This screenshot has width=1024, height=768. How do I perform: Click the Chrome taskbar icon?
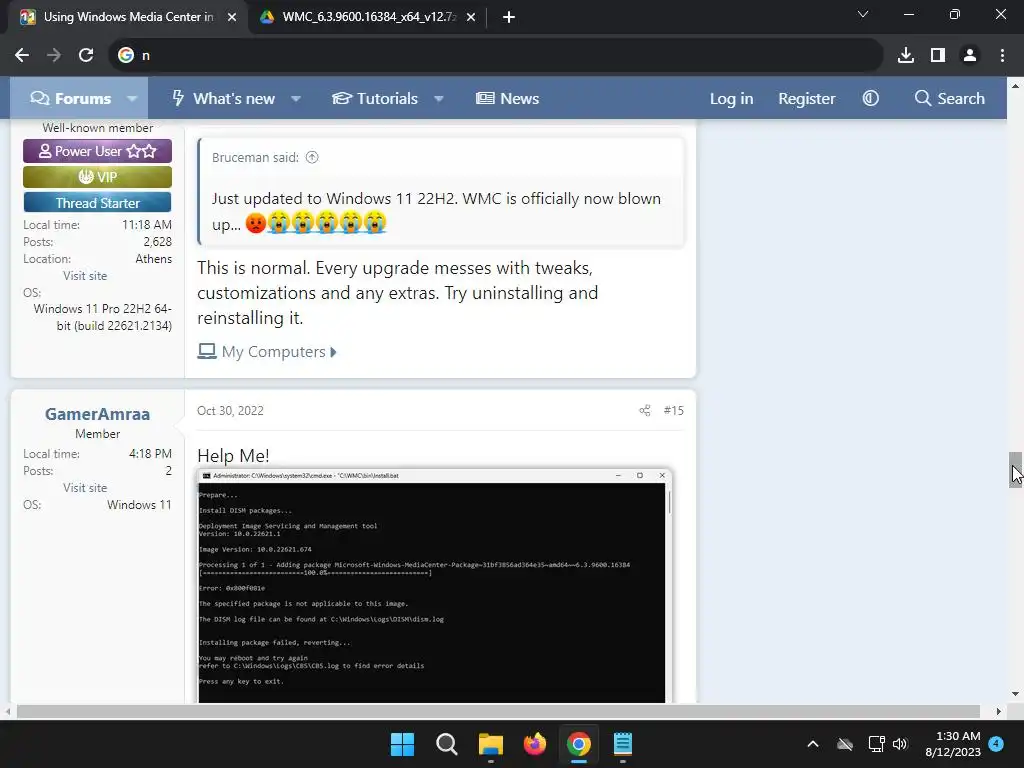click(x=579, y=744)
